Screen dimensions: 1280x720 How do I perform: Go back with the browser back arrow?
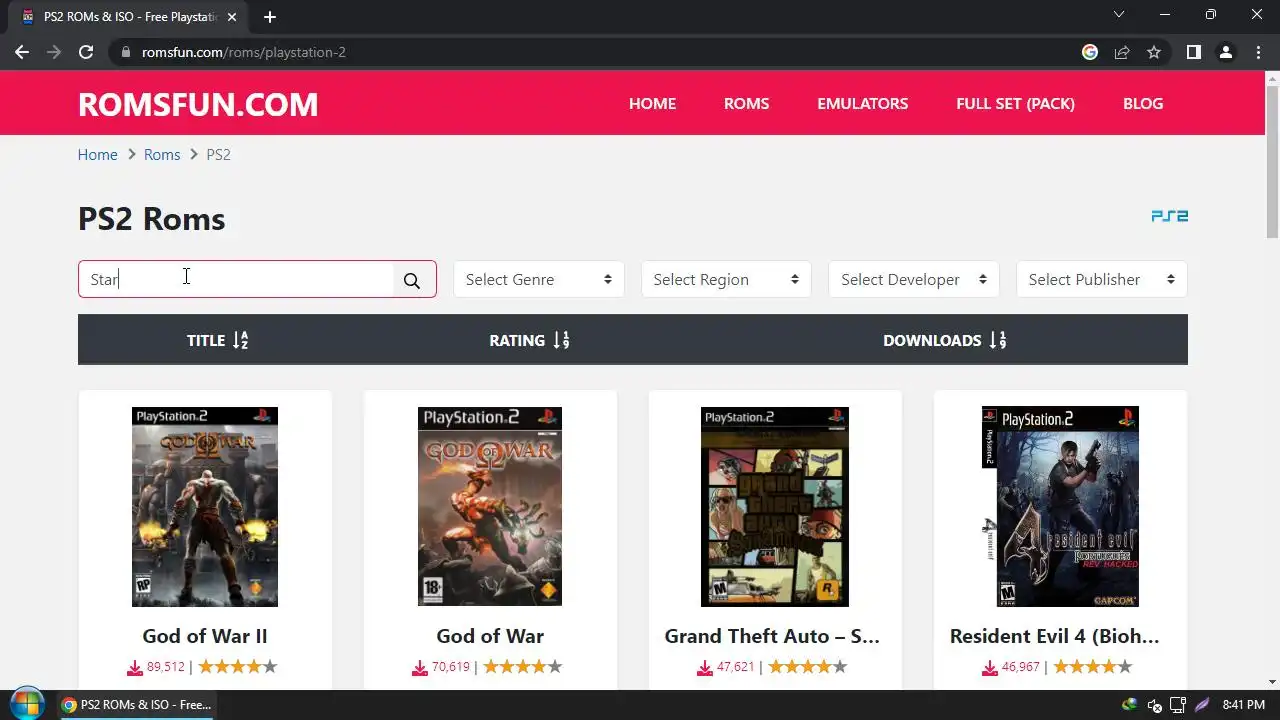[22, 52]
